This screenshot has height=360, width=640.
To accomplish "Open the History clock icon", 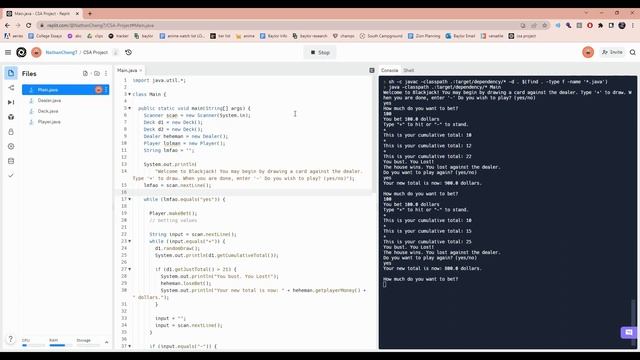I will [x=129, y=52].
